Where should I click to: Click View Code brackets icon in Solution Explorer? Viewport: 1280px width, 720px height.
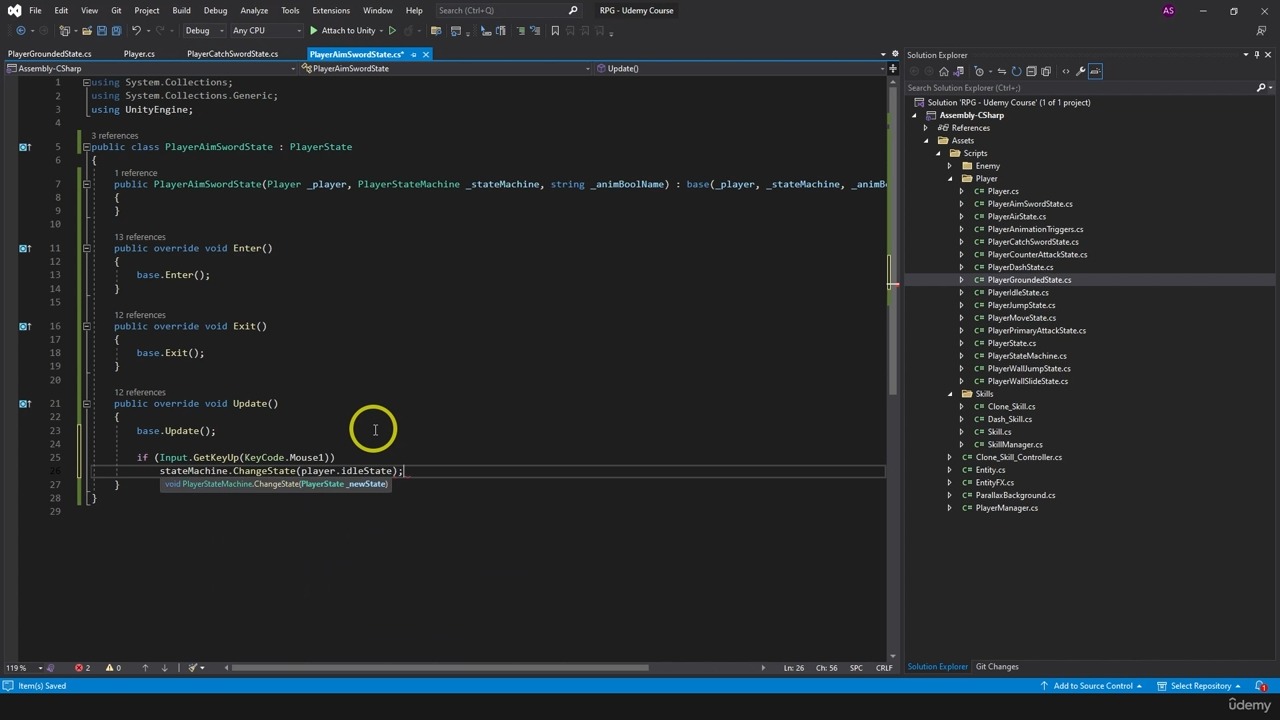(1066, 71)
